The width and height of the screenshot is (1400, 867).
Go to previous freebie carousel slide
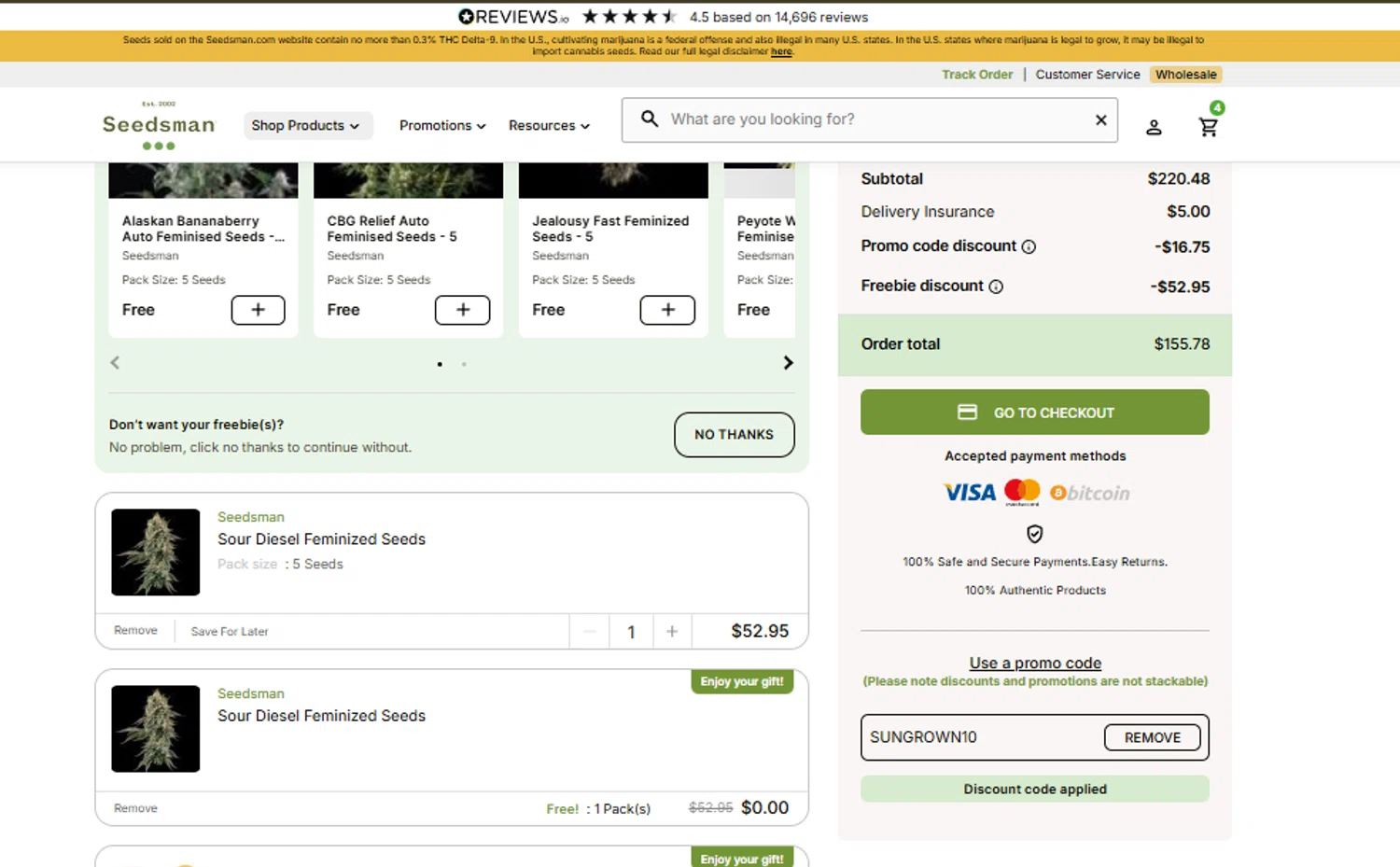115,363
